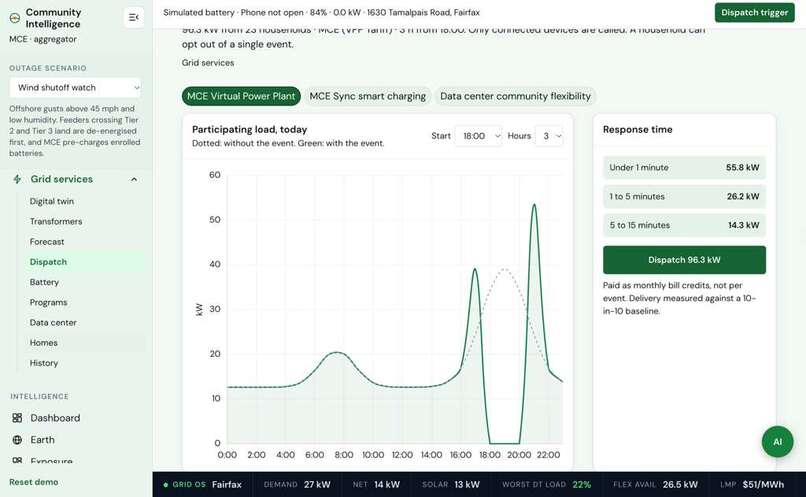The image size is (806, 497).
Task: Open the Start time 18:00 dropdown
Action: coord(478,136)
